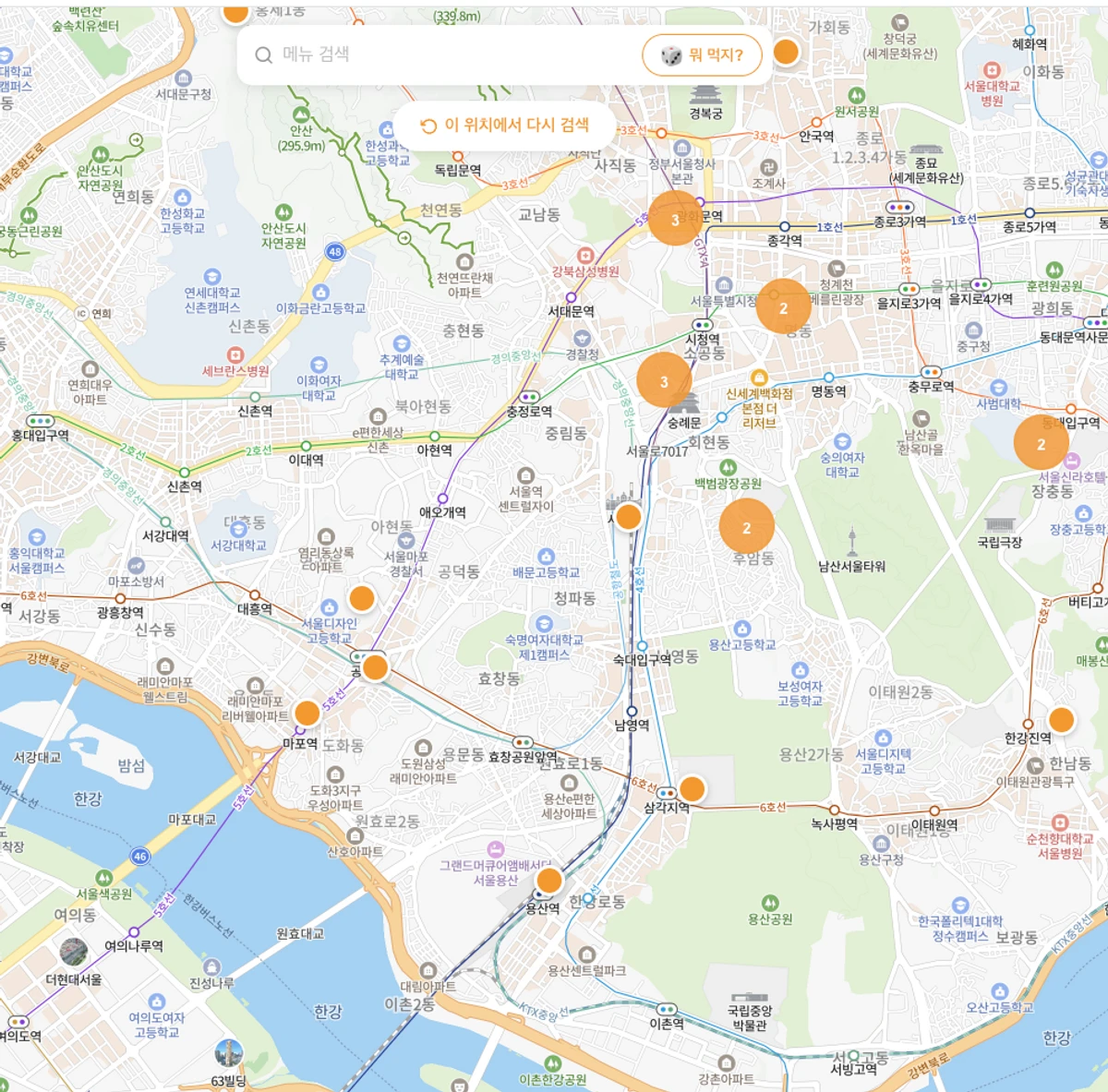The width and height of the screenshot is (1108, 1092).
Task: Open the cluster of 2 above 후암동
Action: click(x=746, y=526)
